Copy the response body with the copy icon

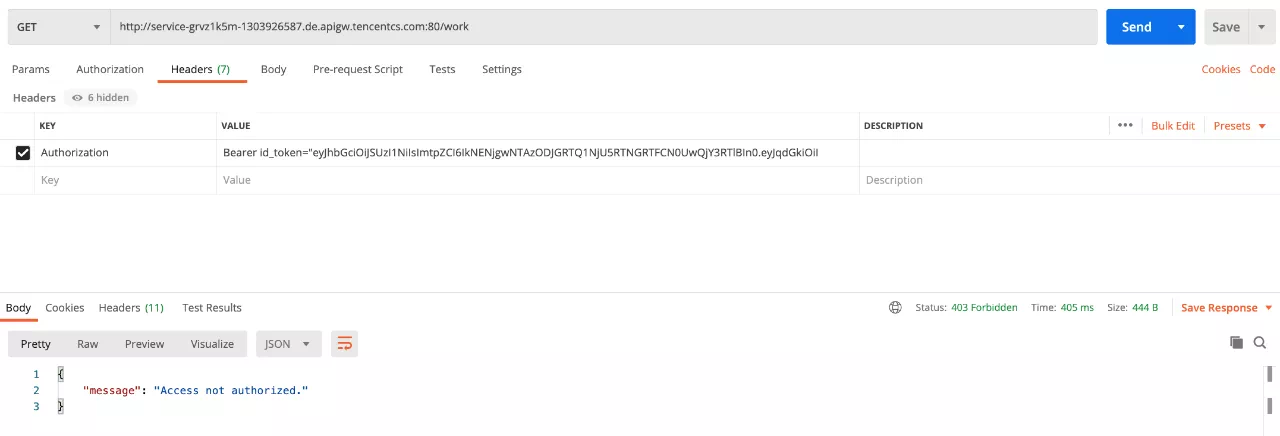point(1236,342)
